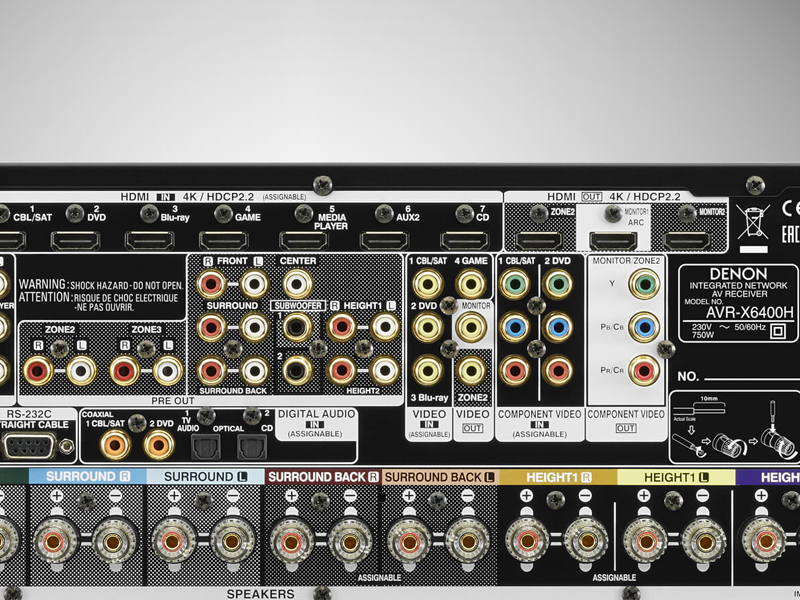Click the dark red SURROUND BACK R label
The image size is (800, 600).
[323, 477]
